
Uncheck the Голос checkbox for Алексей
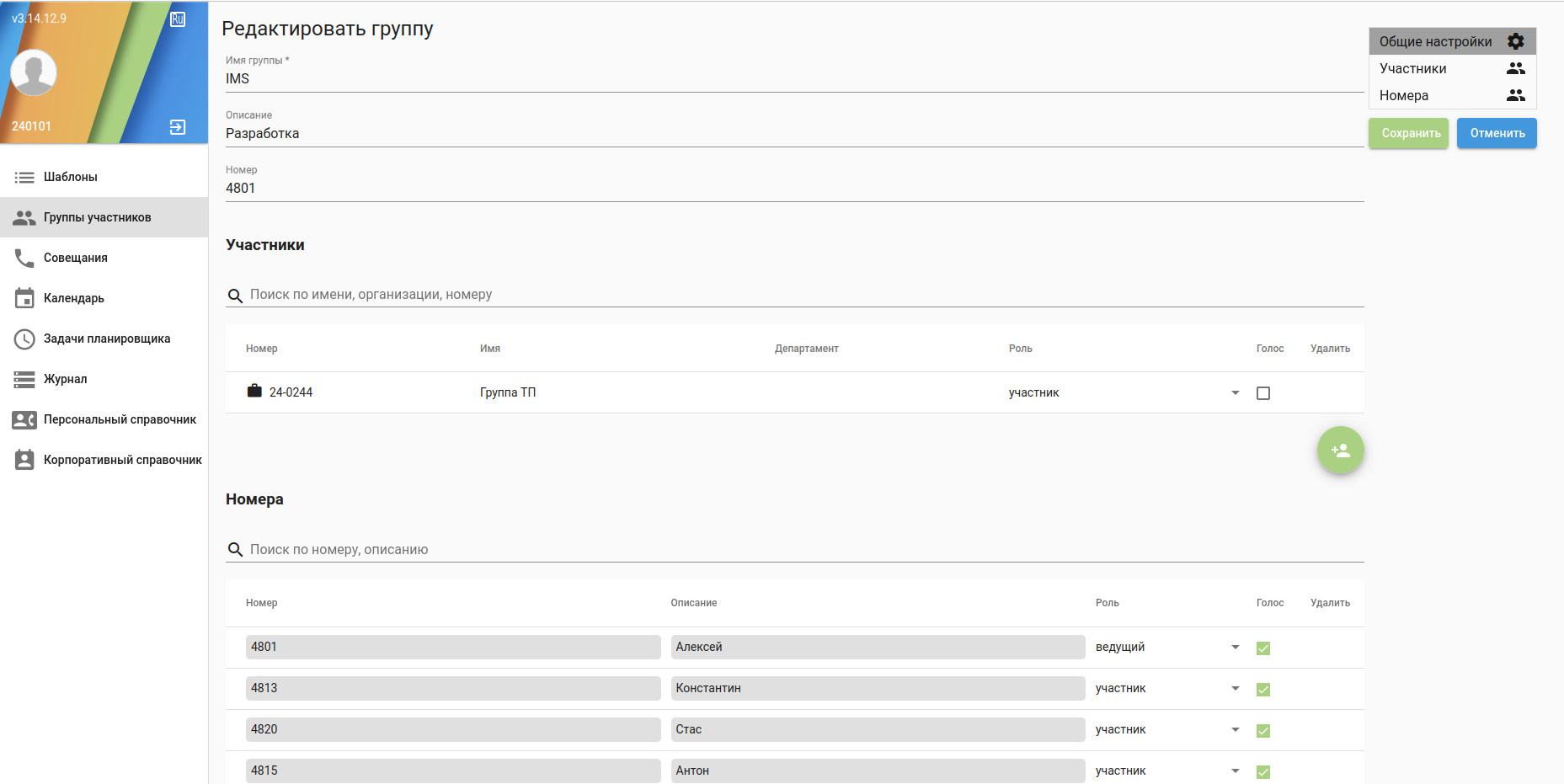(x=1263, y=648)
